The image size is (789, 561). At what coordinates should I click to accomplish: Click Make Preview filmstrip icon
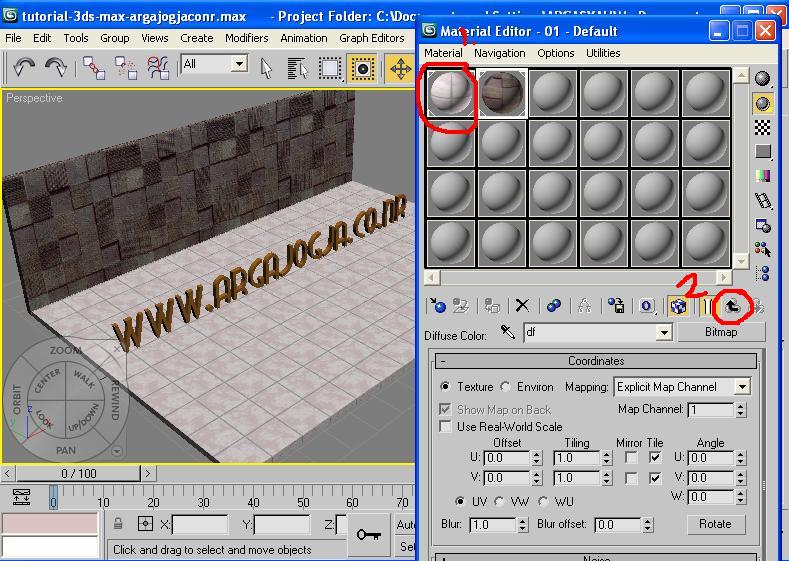763,200
